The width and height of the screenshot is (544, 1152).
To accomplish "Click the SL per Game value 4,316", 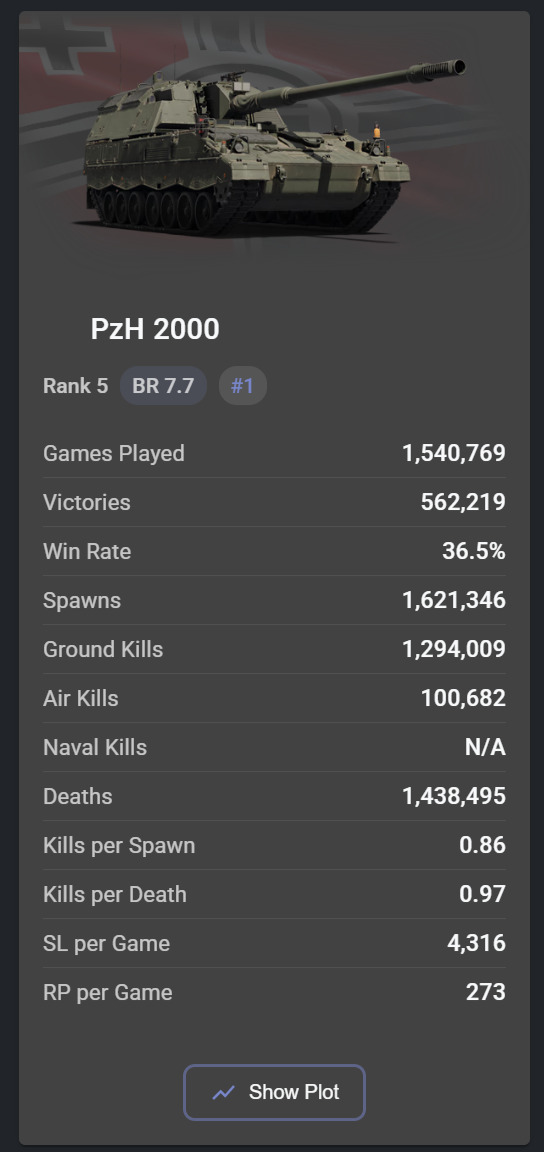I will 476,943.
